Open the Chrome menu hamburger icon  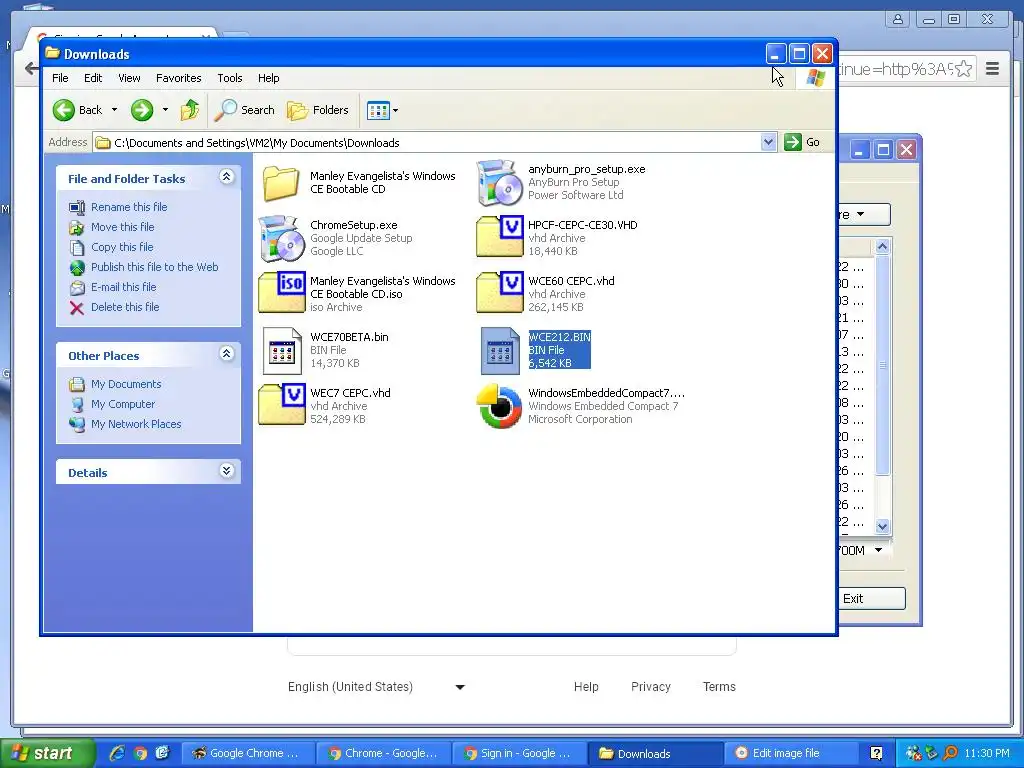pyautogui.click(x=992, y=69)
